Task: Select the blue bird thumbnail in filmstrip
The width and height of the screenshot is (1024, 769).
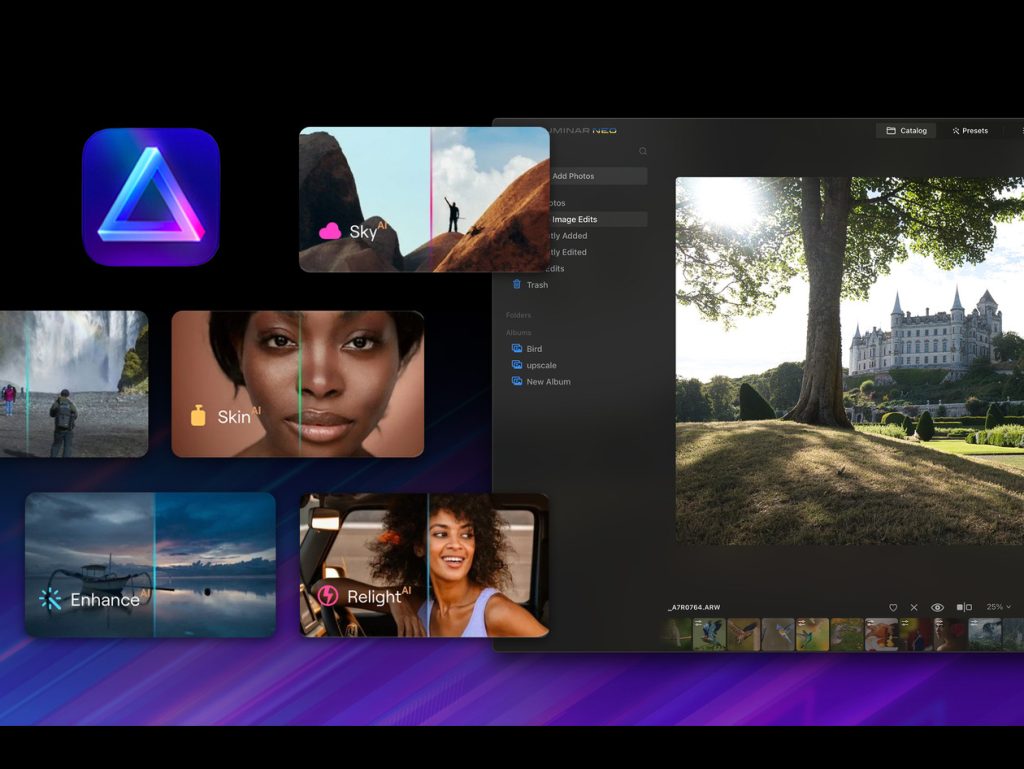Action: point(710,635)
